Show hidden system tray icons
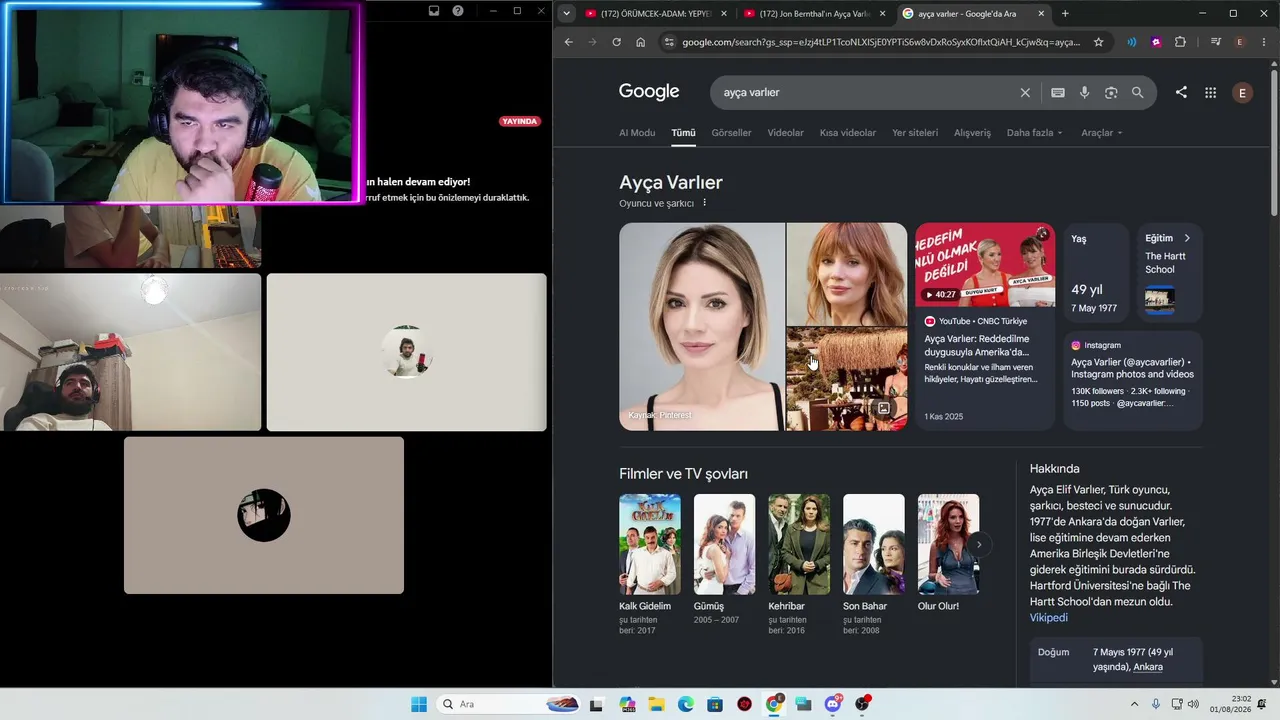This screenshot has width=1280, height=720. click(x=1134, y=704)
